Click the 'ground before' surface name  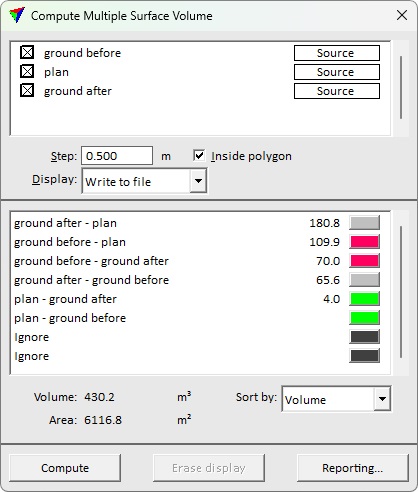82,53
